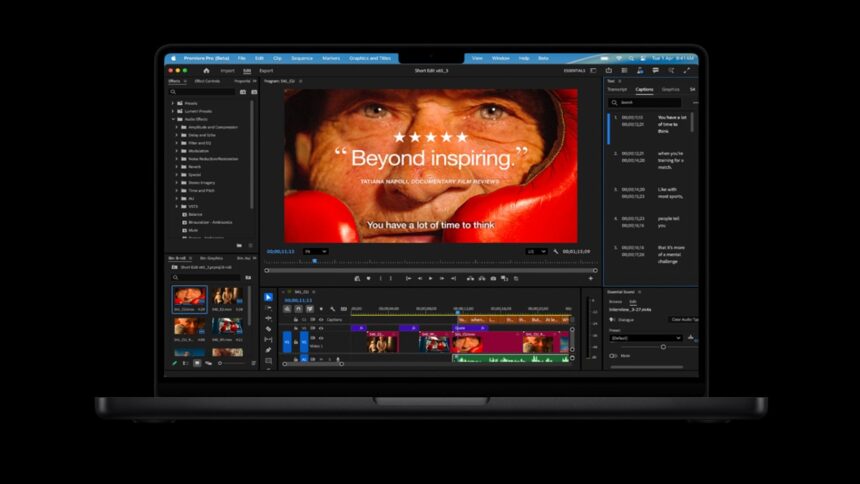Viewport: 860px width, 484px height.
Task: Click Clear Audio Type button
Action: [x=684, y=319]
